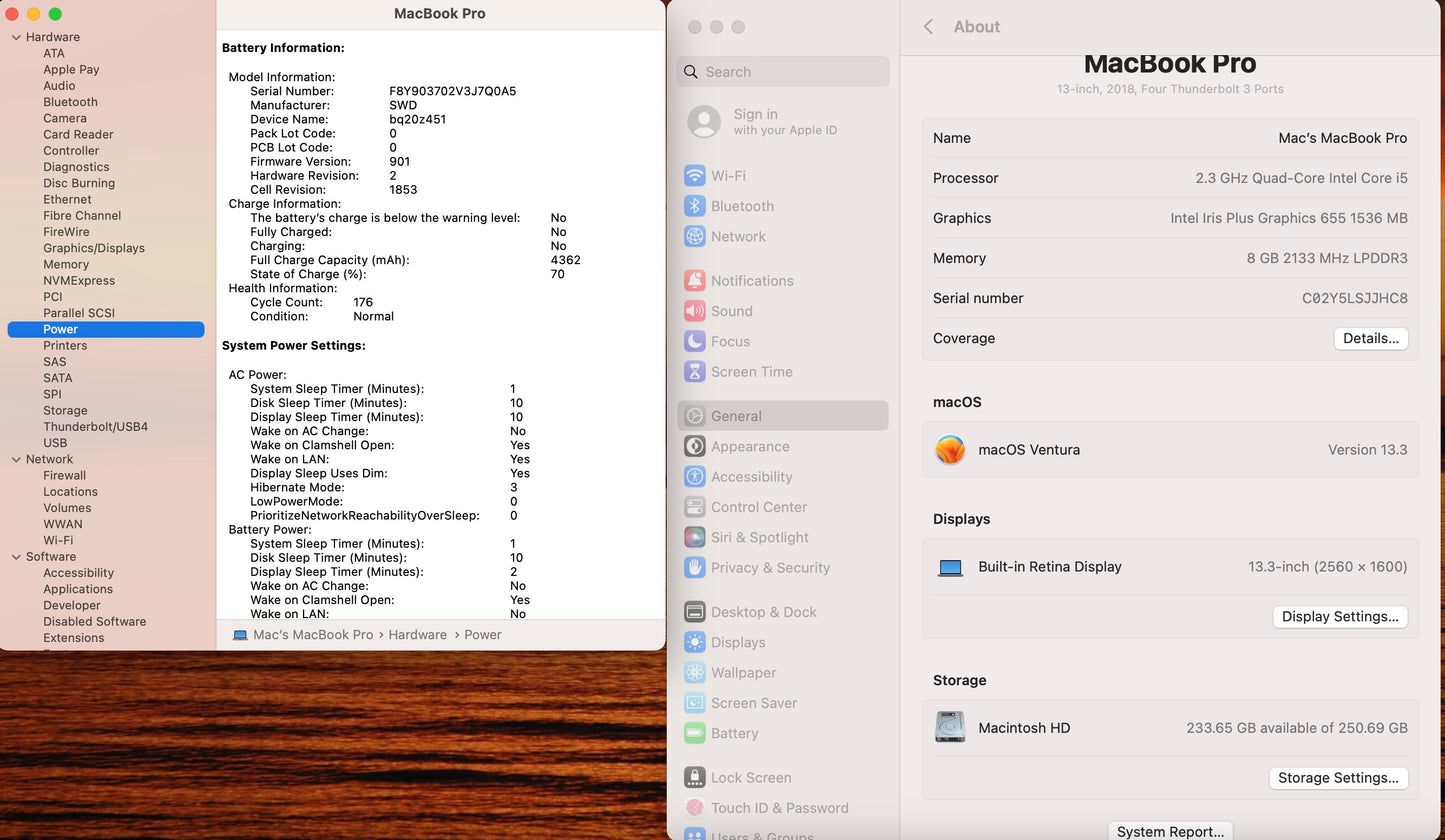1445x840 pixels.
Task: Click the Macintosh HD drive icon
Action: [x=950, y=727]
